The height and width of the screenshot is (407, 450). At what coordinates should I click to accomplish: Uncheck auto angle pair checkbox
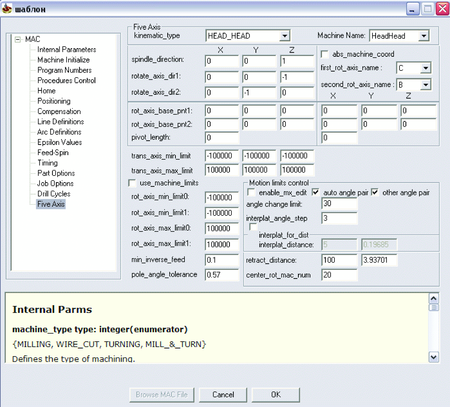coord(315,192)
